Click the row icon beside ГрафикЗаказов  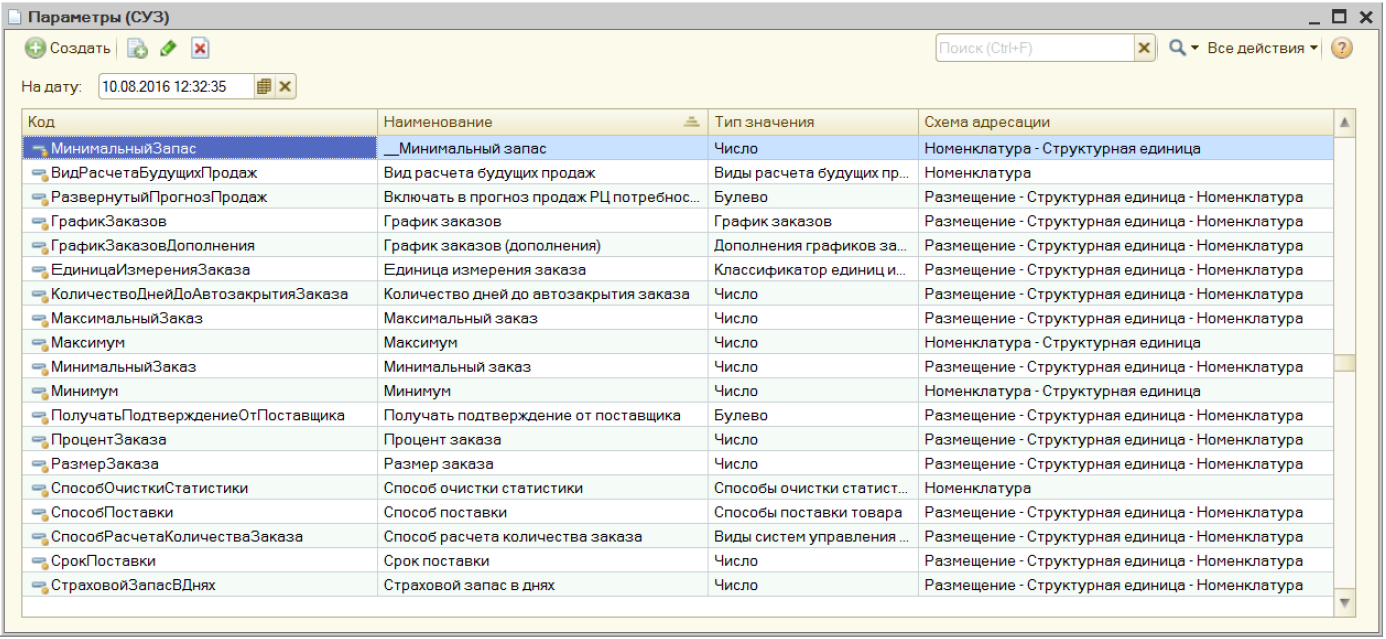pyautogui.click(x=40, y=222)
